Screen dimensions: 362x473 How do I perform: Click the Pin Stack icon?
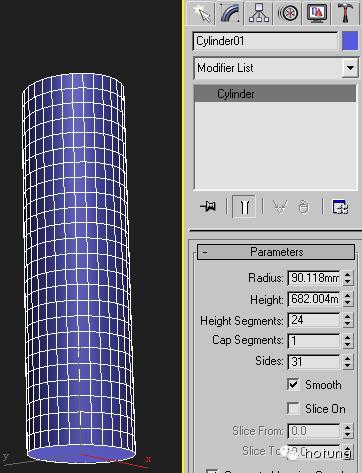208,206
